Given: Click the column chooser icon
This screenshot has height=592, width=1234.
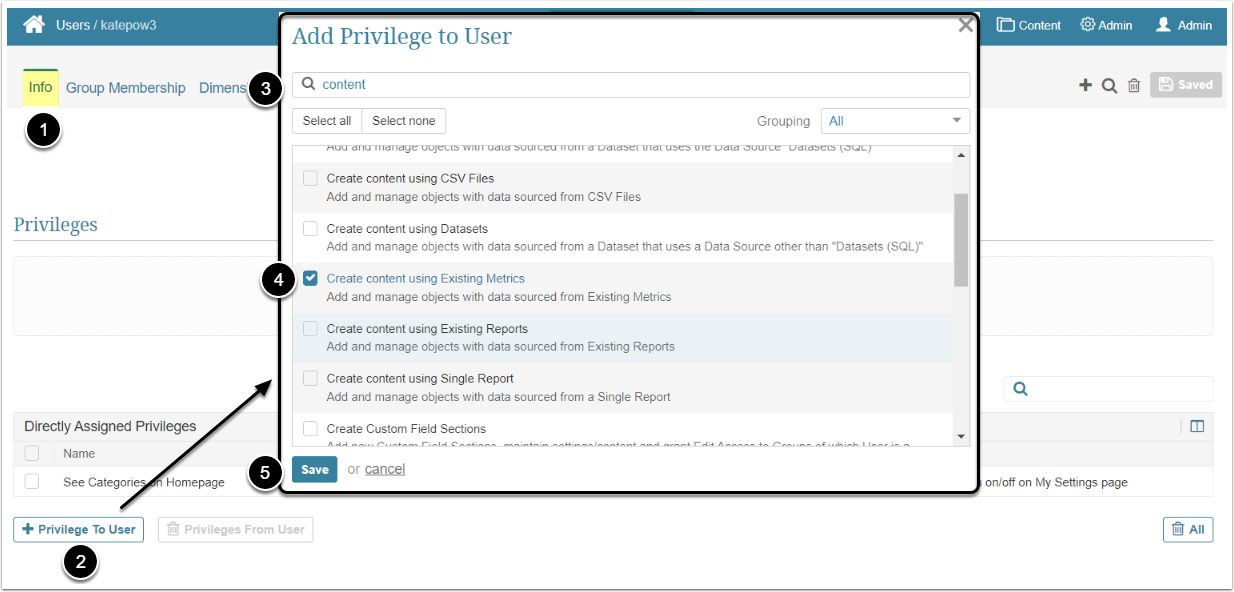Looking at the screenshot, I should click(x=1197, y=427).
